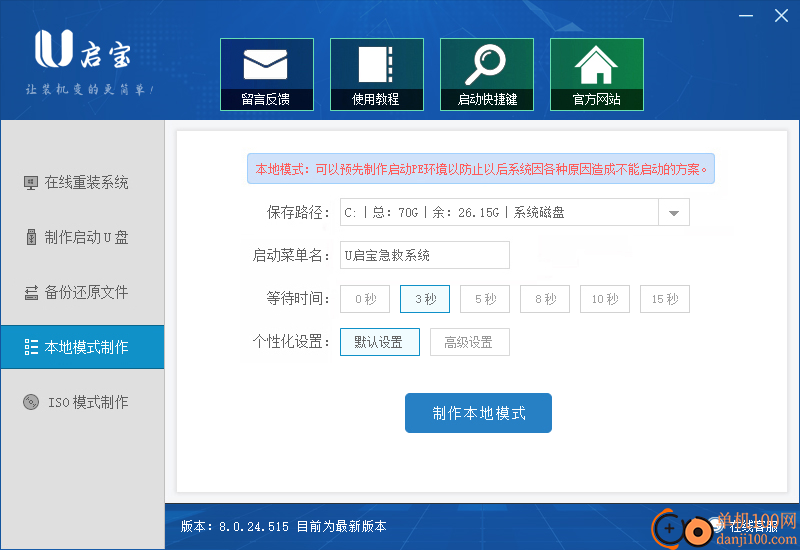Click the 目前为最新版本 status text
Screen dimensions: 800x550
[341, 527]
